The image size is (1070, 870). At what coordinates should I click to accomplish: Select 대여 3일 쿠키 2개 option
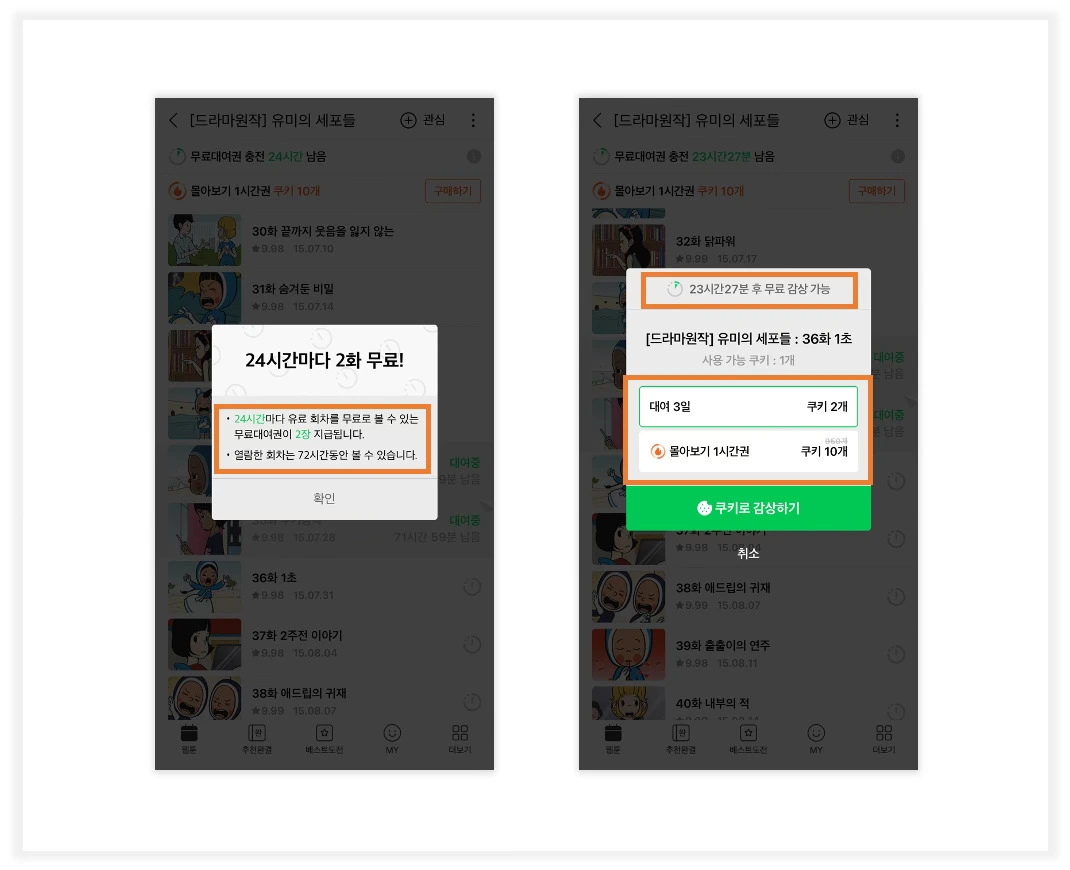748,406
